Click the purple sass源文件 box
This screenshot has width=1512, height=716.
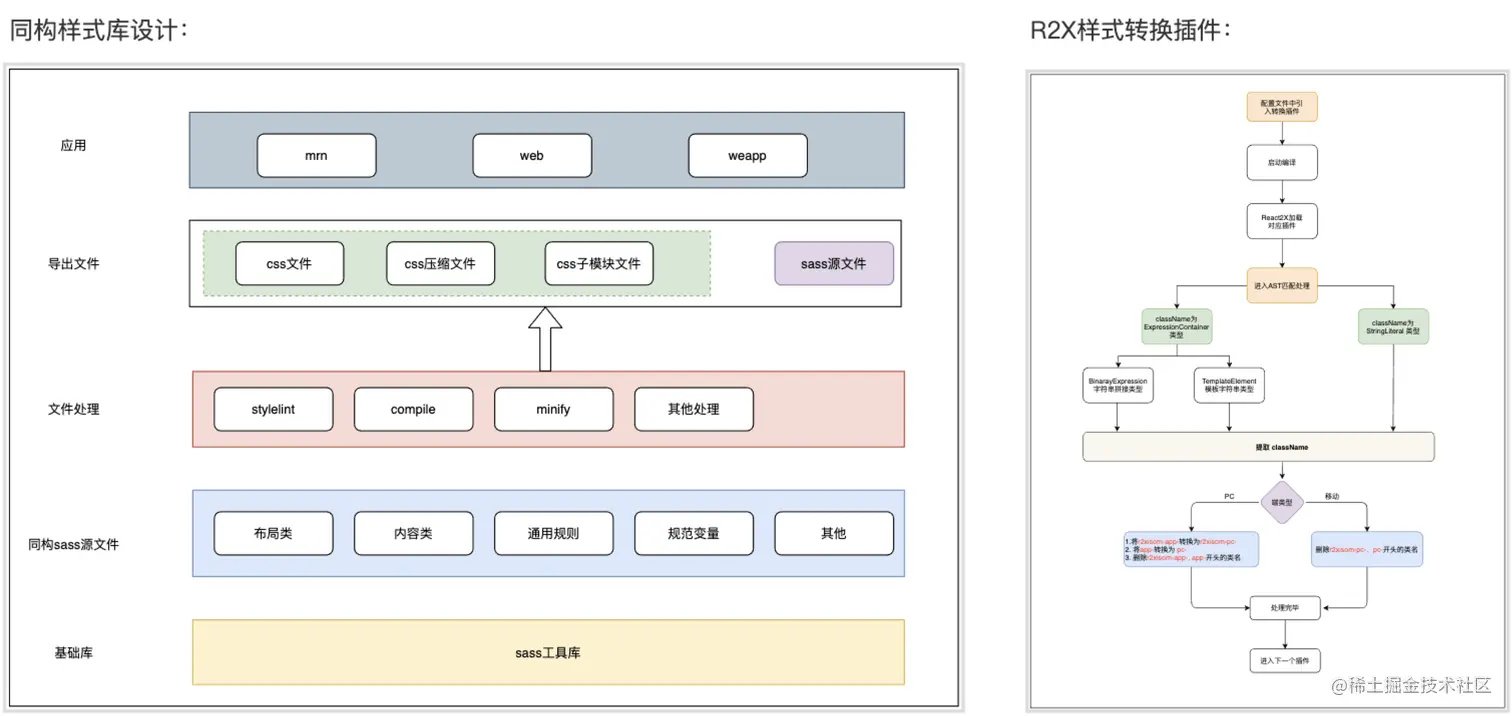coord(834,264)
